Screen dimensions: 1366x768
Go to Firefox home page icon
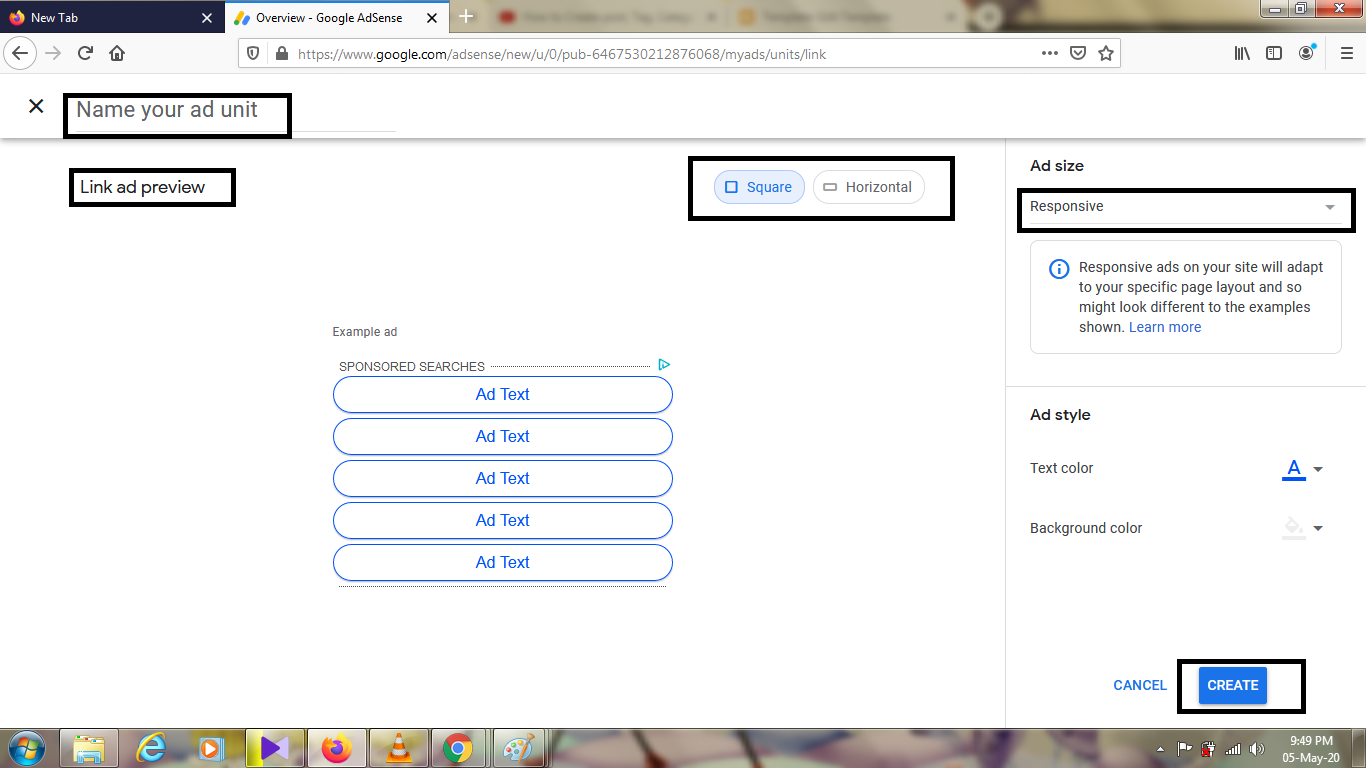click(x=117, y=54)
